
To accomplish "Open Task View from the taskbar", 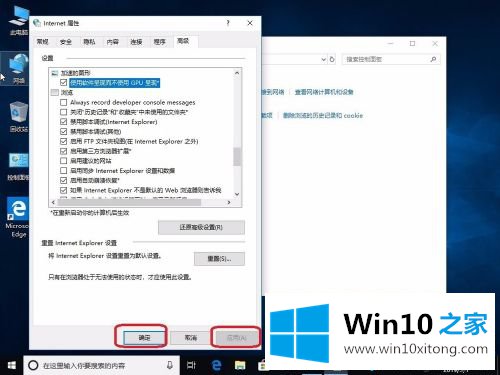I will pos(191,365).
